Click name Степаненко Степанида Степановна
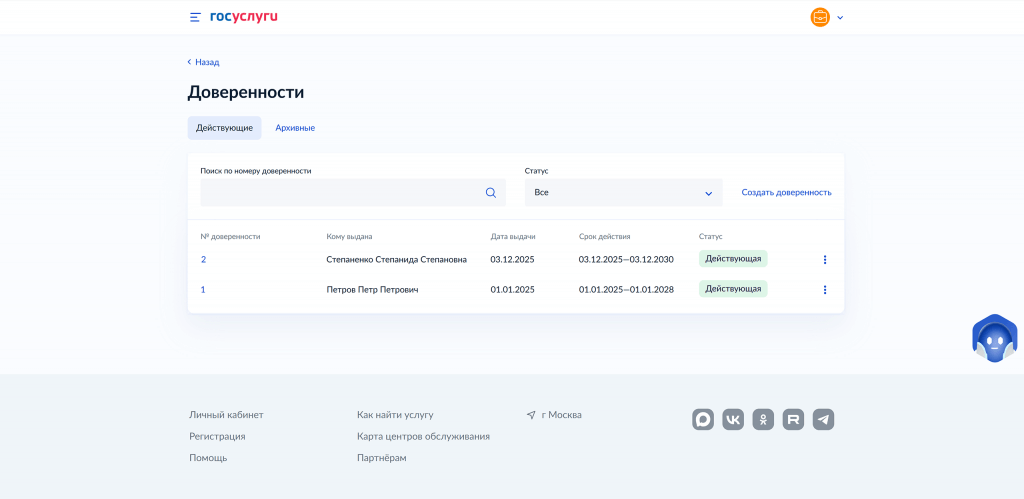 396,259
